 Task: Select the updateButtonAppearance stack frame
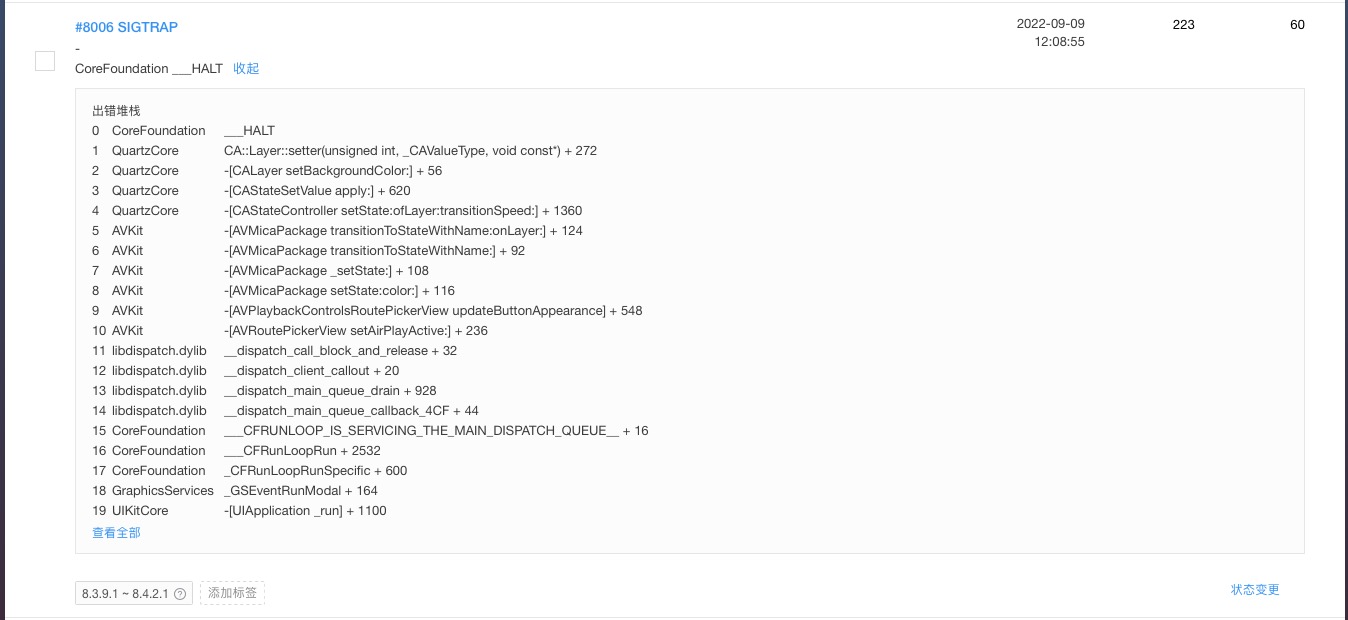(433, 311)
